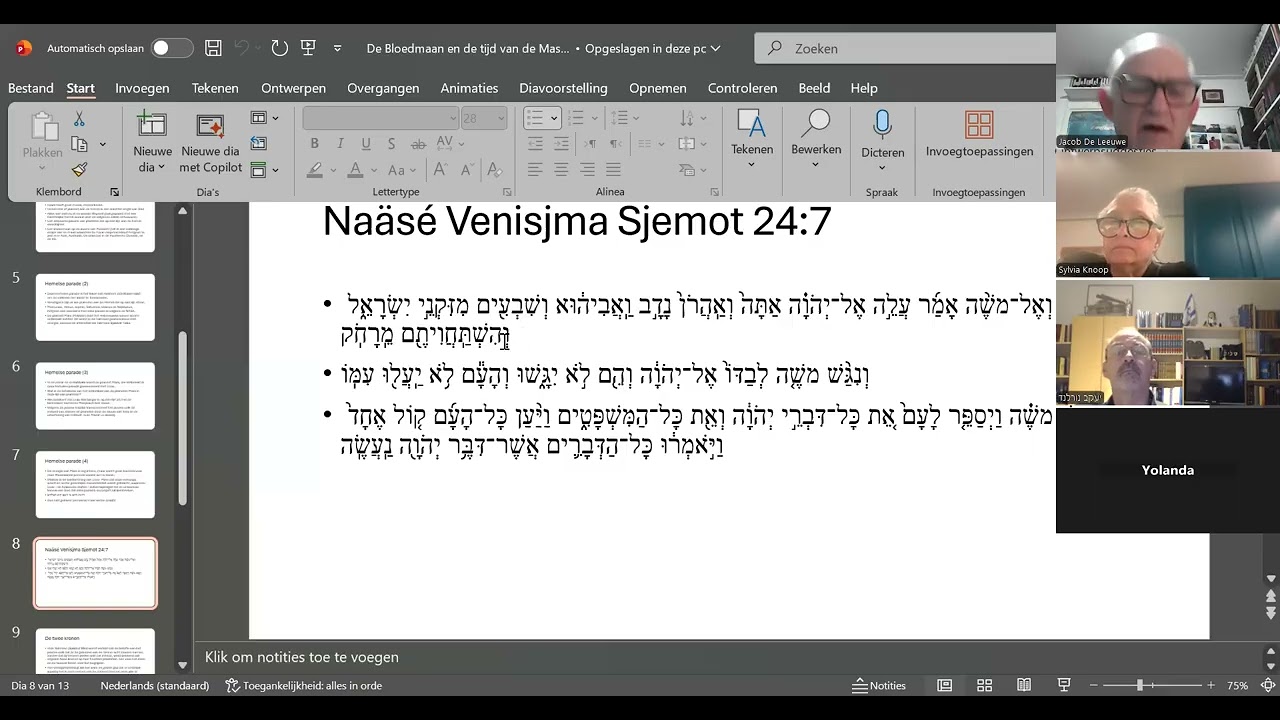Click the Notities button in status bar

(x=879, y=685)
